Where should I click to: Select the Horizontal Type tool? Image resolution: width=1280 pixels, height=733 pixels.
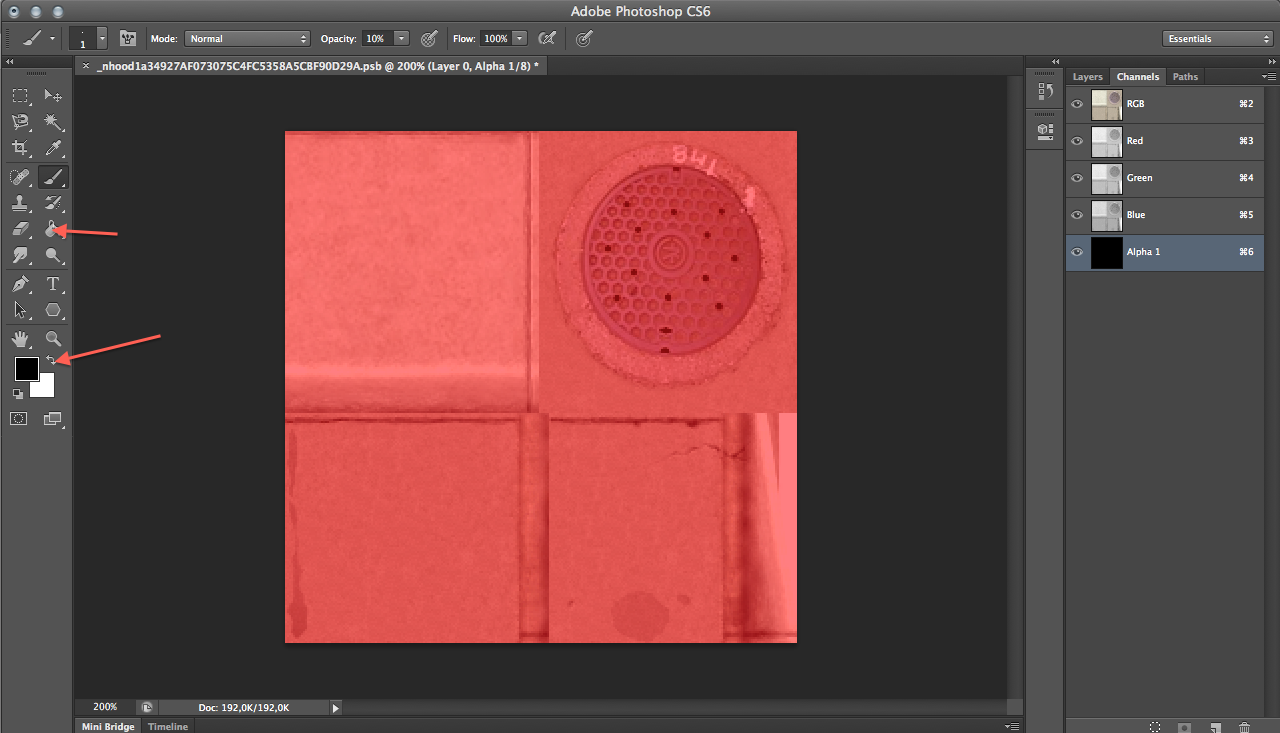point(53,284)
